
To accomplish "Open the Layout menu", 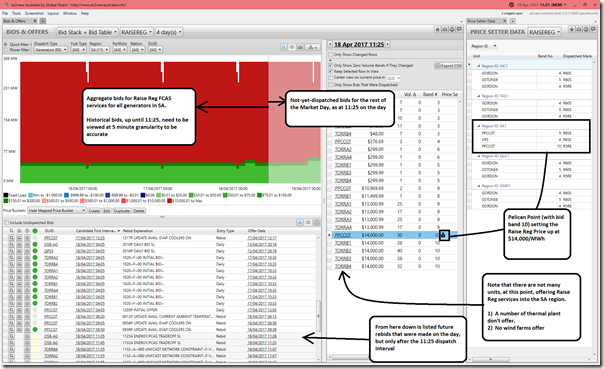I will [x=53, y=13].
